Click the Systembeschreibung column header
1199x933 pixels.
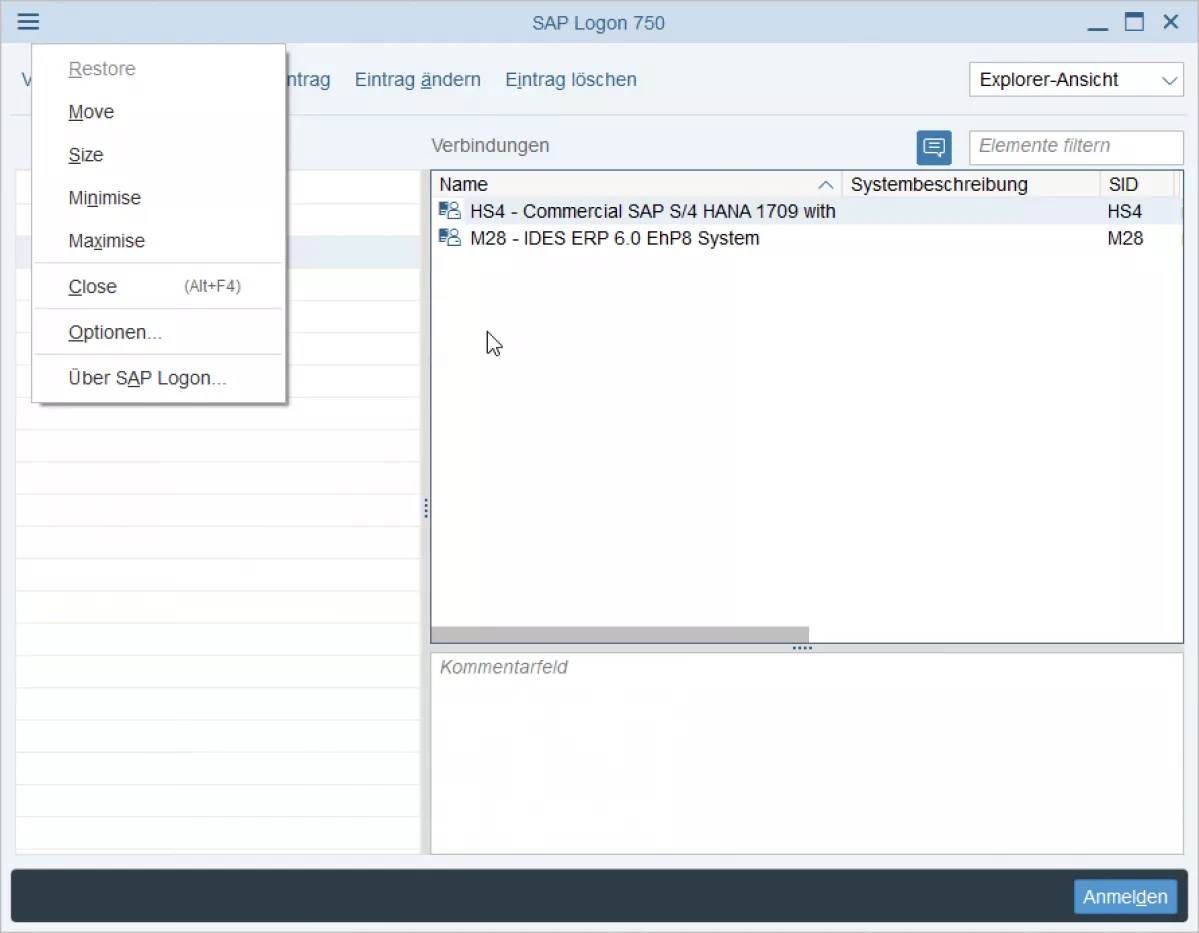[971, 184]
